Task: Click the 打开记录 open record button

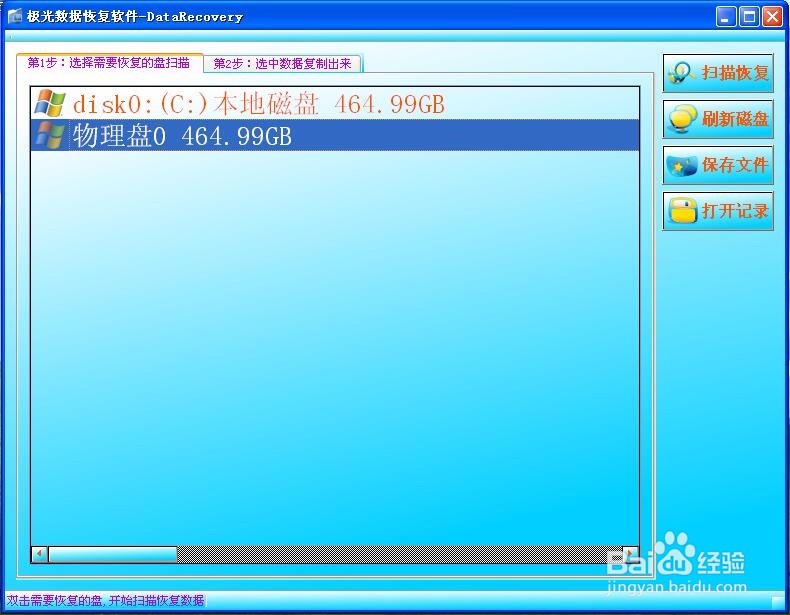Action: (x=718, y=211)
